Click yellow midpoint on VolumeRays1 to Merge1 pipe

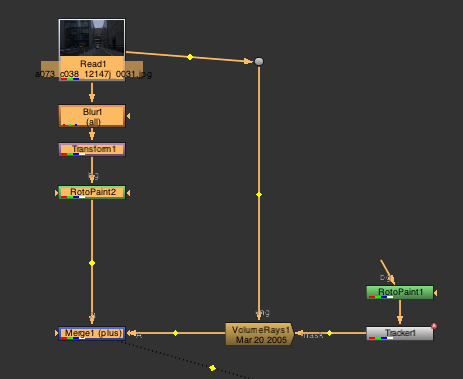[x=176, y=333]
